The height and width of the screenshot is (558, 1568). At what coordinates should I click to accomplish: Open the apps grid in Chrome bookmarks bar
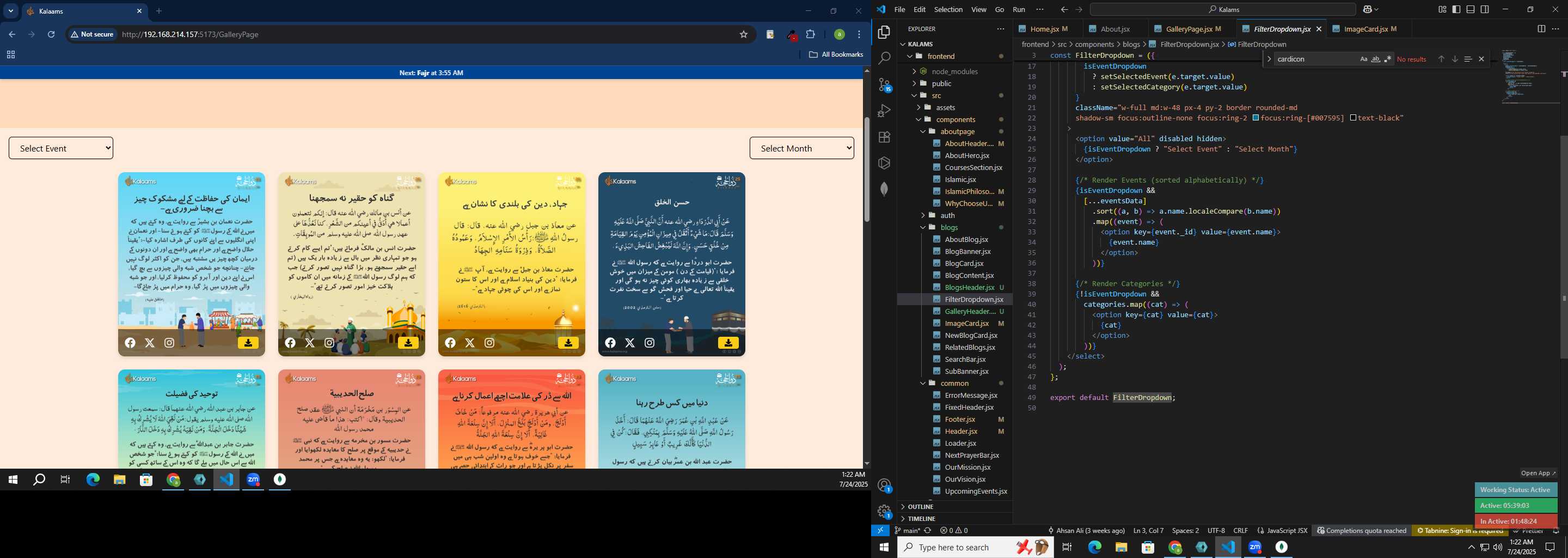click(10, 55)
